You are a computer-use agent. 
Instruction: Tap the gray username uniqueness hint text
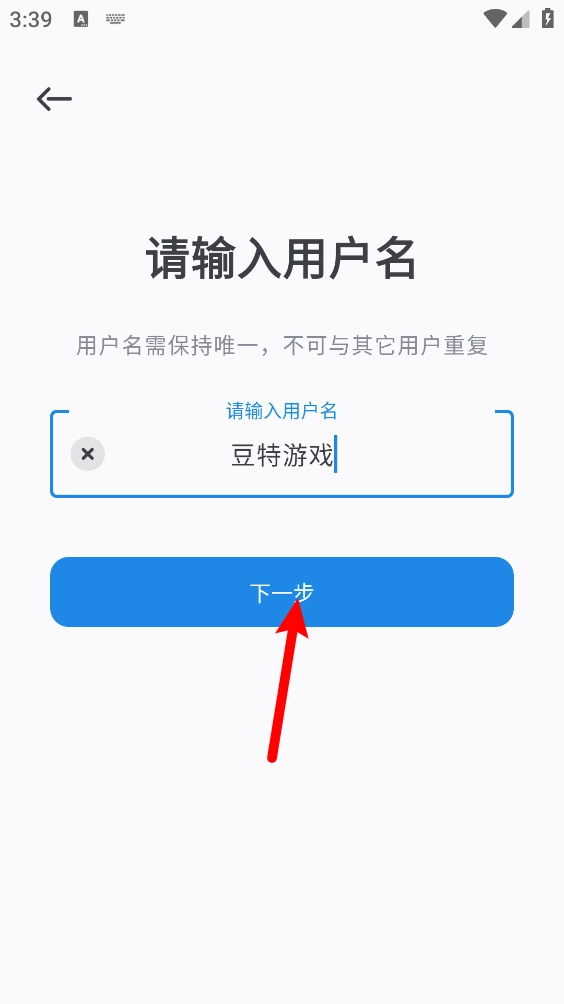(x=282, y=346)
